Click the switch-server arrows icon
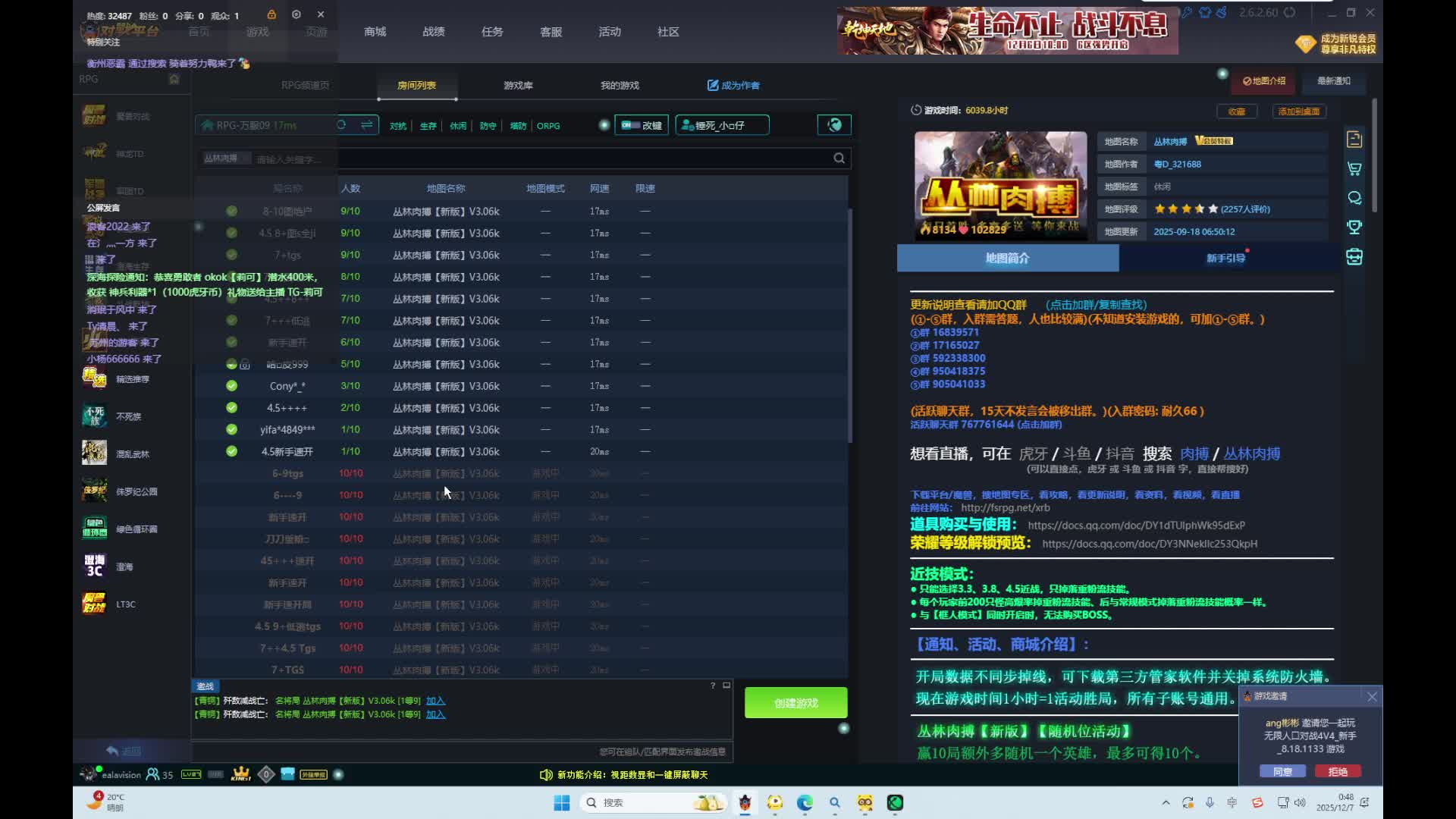This screenshot has width=1456, height=819. click(x=367, y=125)
